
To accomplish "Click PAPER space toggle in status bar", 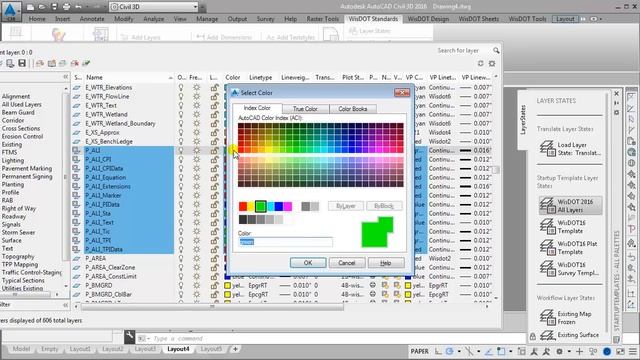I will pyautogui.click(x=419, y=351).
